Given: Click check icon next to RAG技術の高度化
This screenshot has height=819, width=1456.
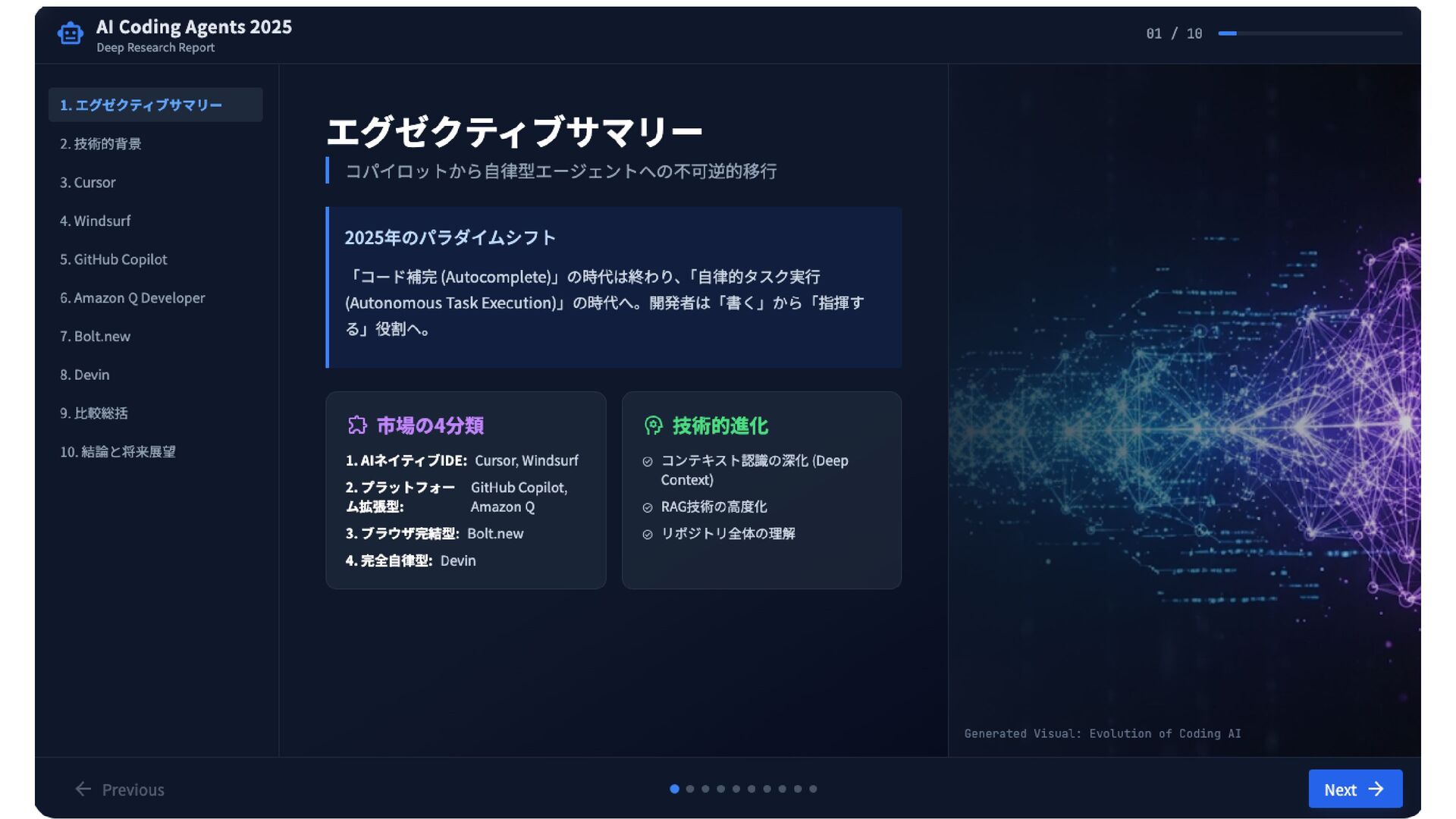Looking at the screenshot, I should pyautogui.click(x=648, y=508).
